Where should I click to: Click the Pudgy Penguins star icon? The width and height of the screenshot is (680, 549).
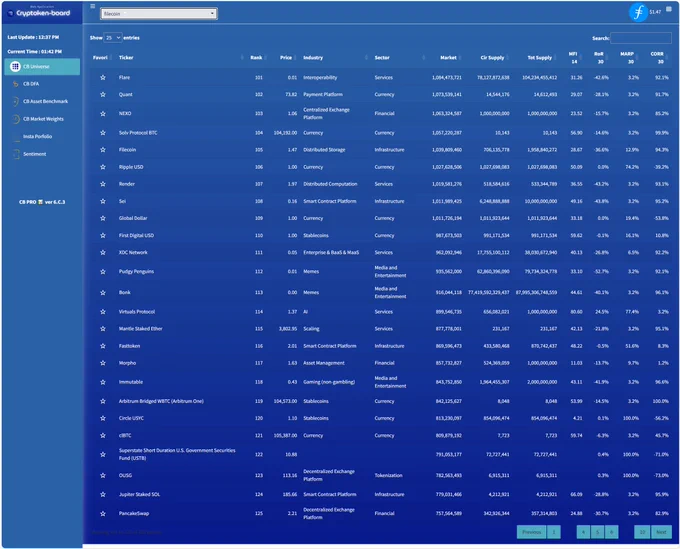pos(103,271)
